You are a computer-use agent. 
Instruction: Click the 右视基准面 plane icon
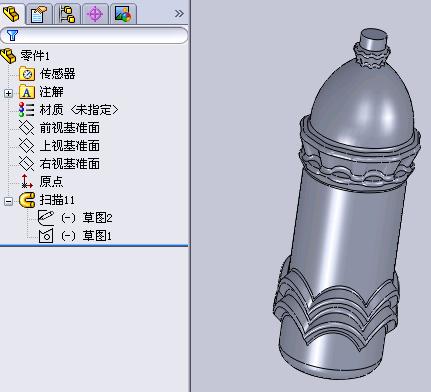[x=26, y=164]
